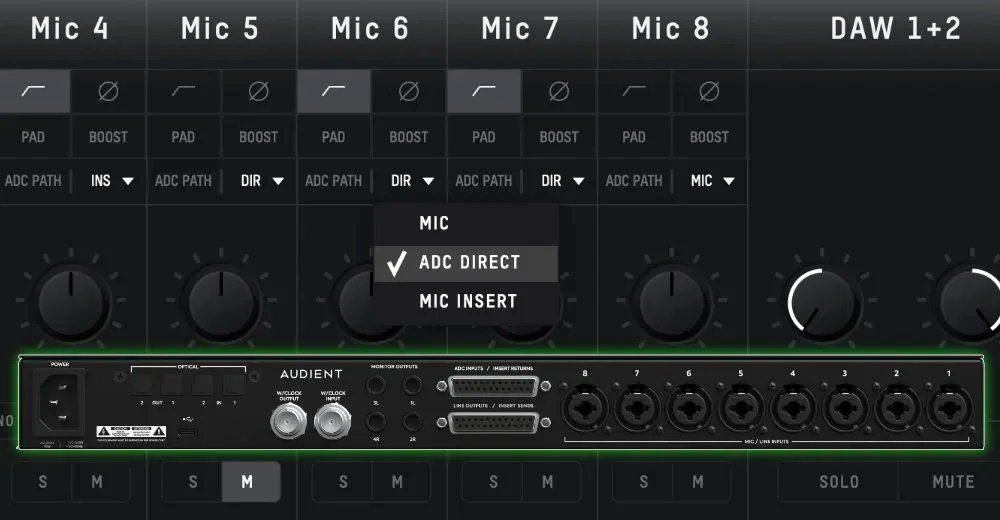Enable PAD on Mic 4

tap(33, 137)
